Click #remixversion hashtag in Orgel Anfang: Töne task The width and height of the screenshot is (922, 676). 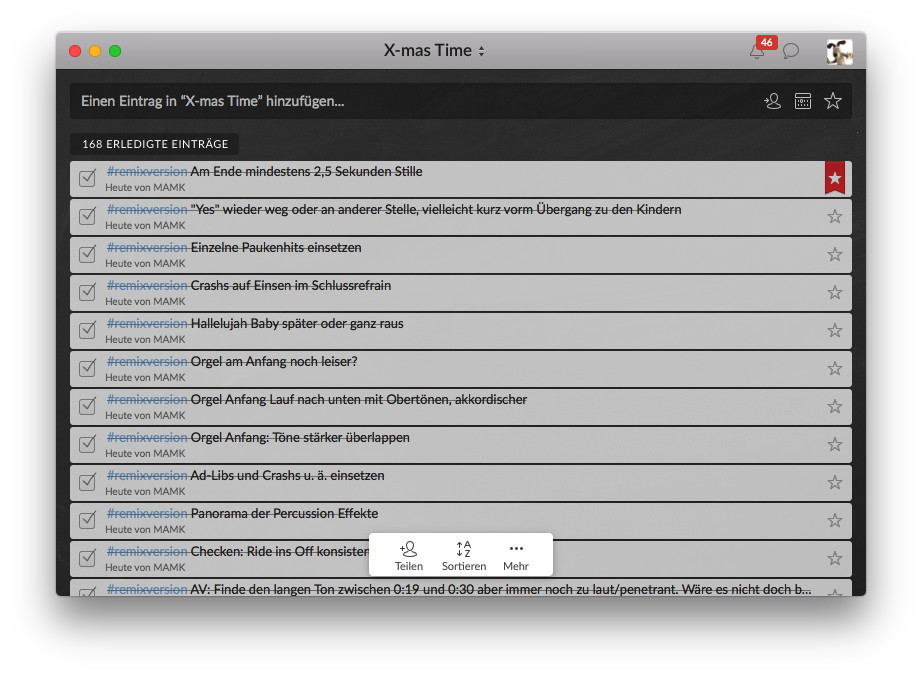(x=147, y=438)
